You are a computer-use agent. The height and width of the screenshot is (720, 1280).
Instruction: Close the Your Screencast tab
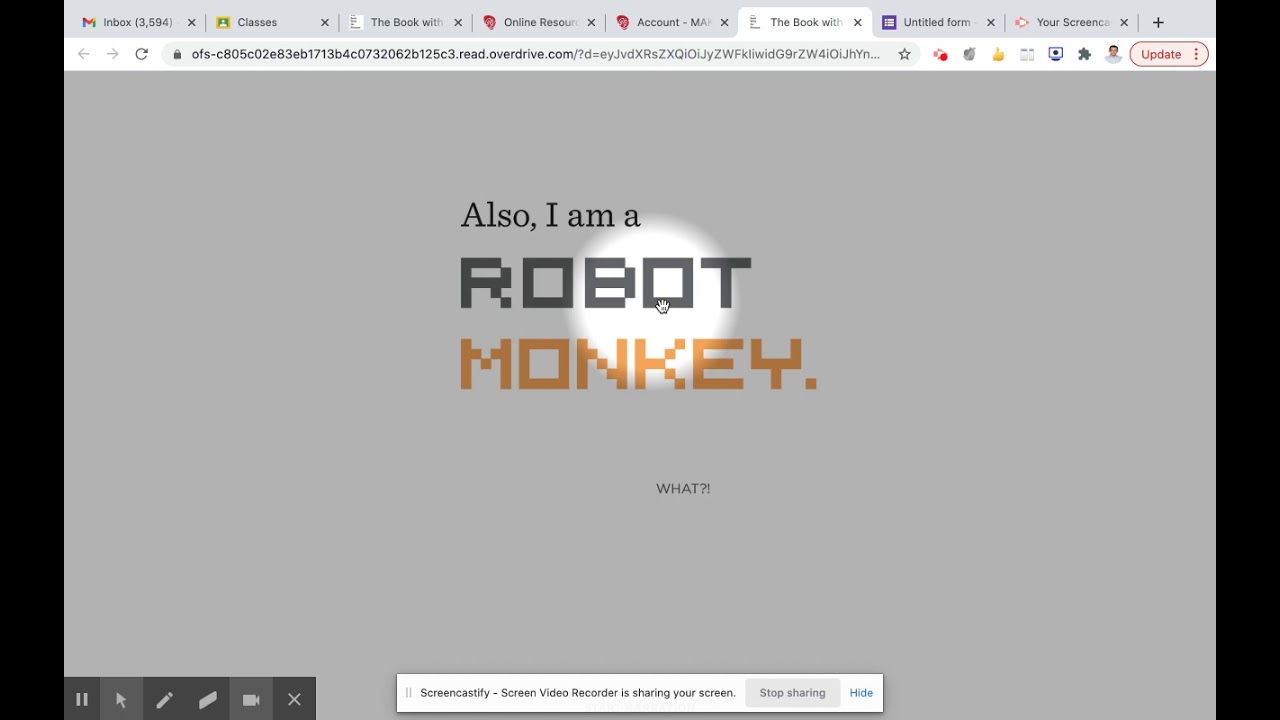1124,22
